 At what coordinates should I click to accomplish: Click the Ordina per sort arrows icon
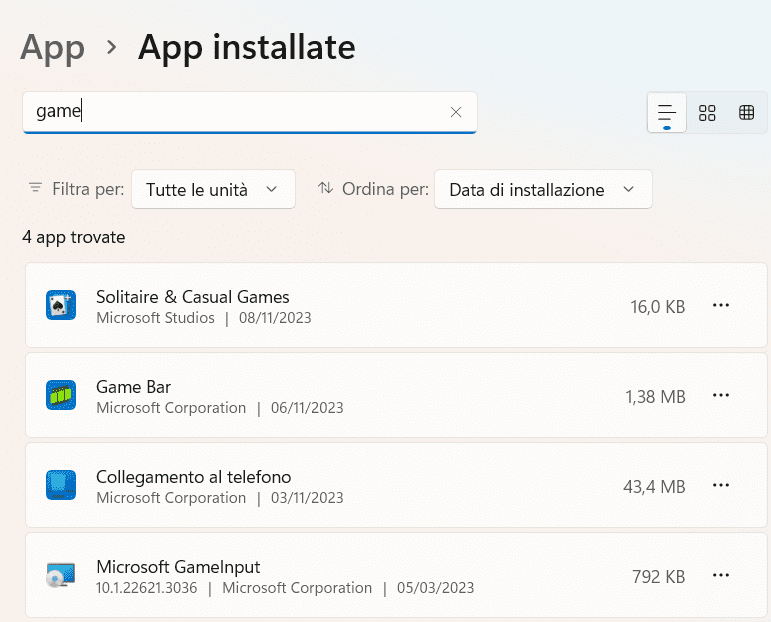pyautogui.click(x=325, y=188)
